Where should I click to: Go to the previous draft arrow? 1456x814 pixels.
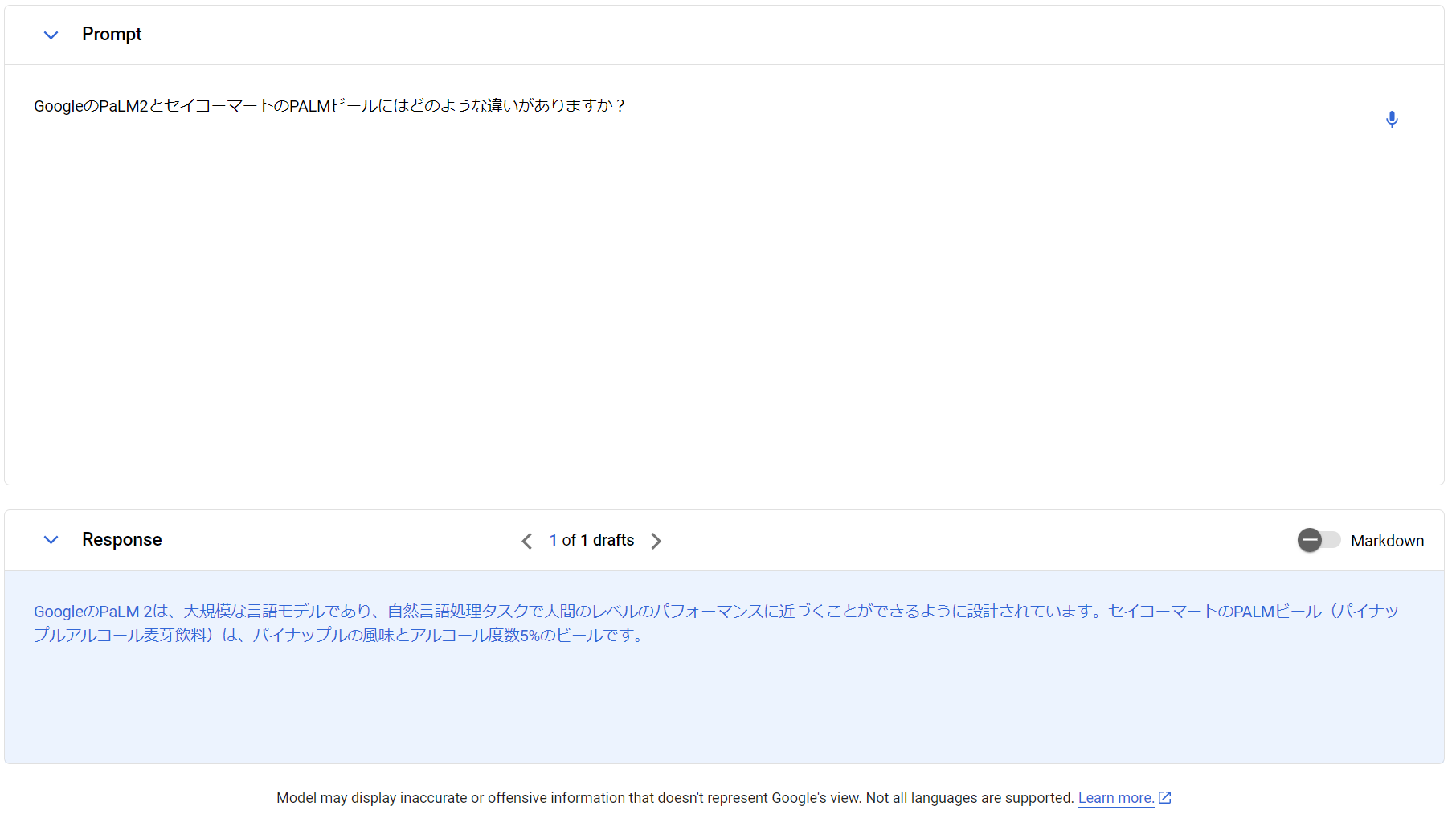[x=526, y=541]
